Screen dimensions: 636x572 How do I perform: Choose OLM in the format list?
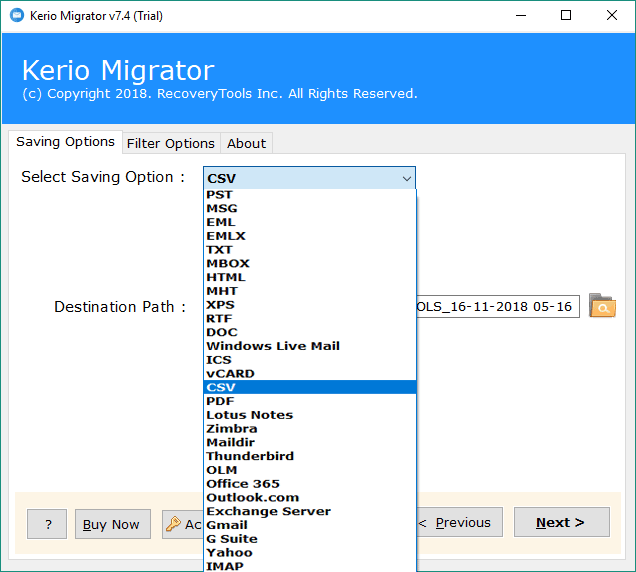pos(310,470)
